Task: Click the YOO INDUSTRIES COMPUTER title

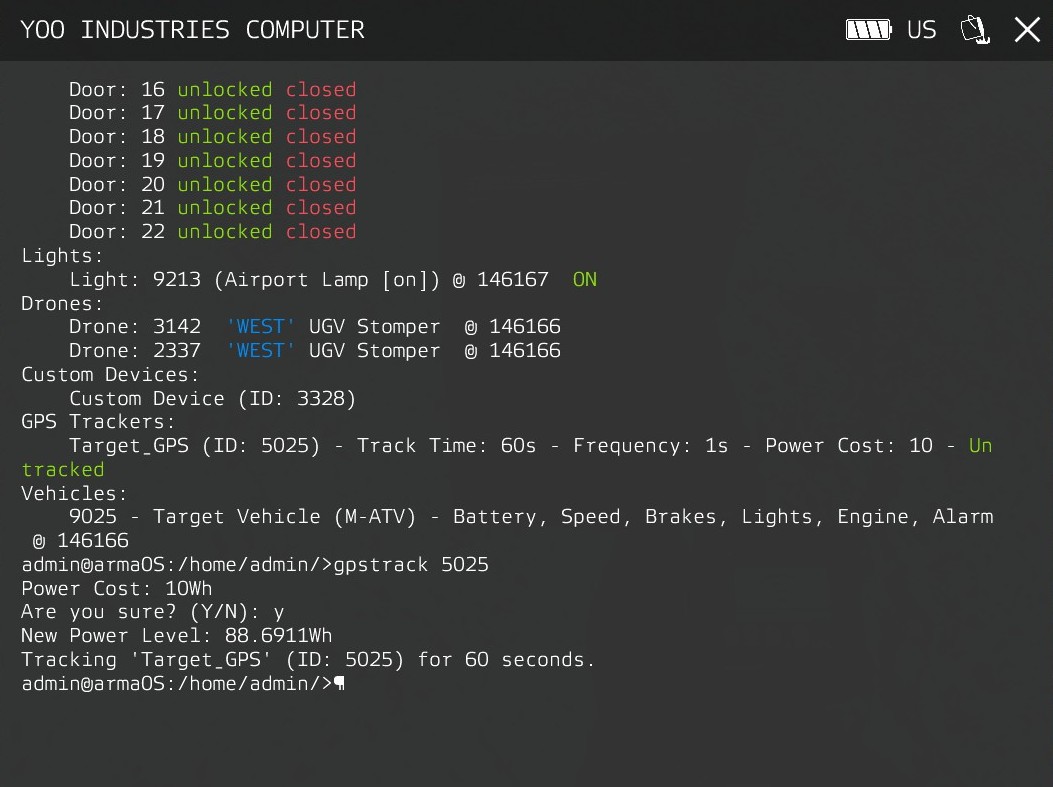Action: tap(192, 30)
